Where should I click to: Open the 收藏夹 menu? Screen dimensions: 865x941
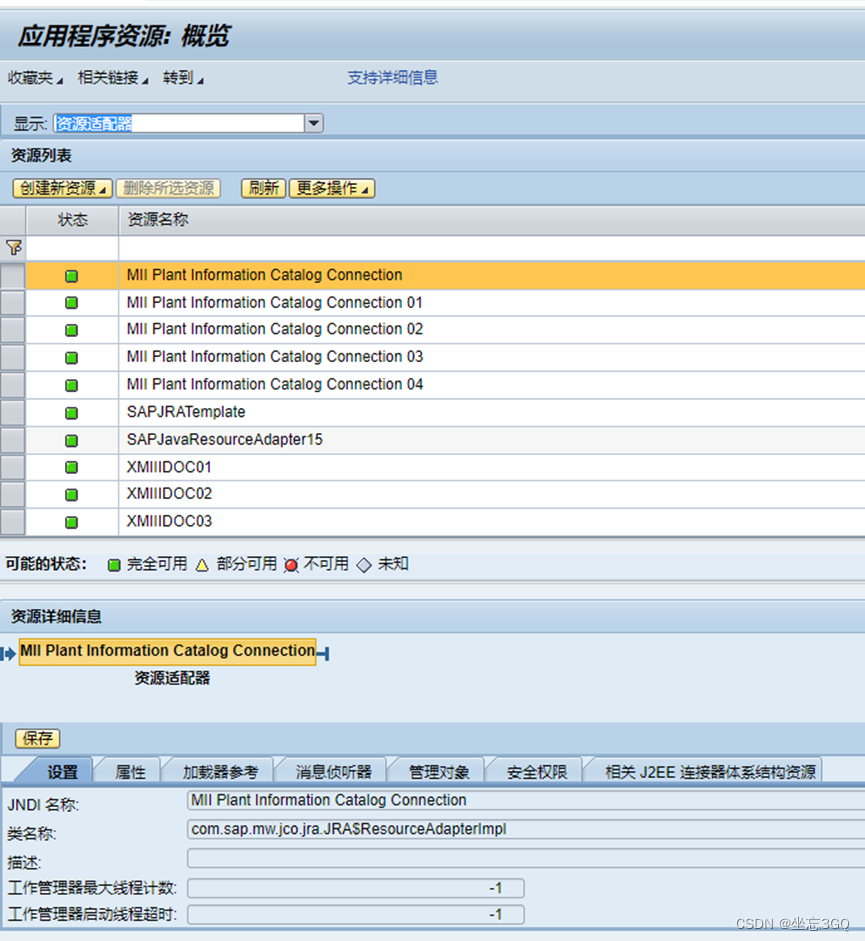pyautogui.click(x=33, y=77)
